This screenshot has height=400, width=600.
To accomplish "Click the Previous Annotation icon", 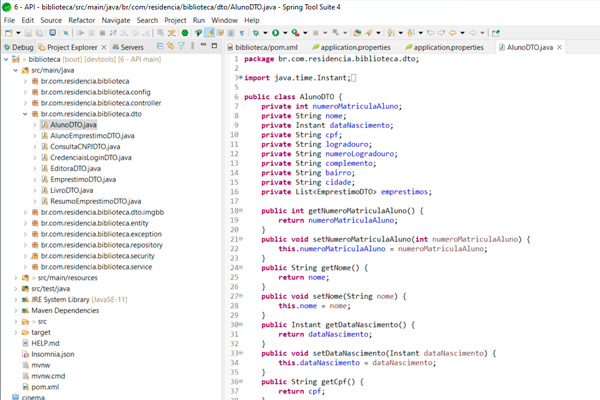I will coord(410,33).
